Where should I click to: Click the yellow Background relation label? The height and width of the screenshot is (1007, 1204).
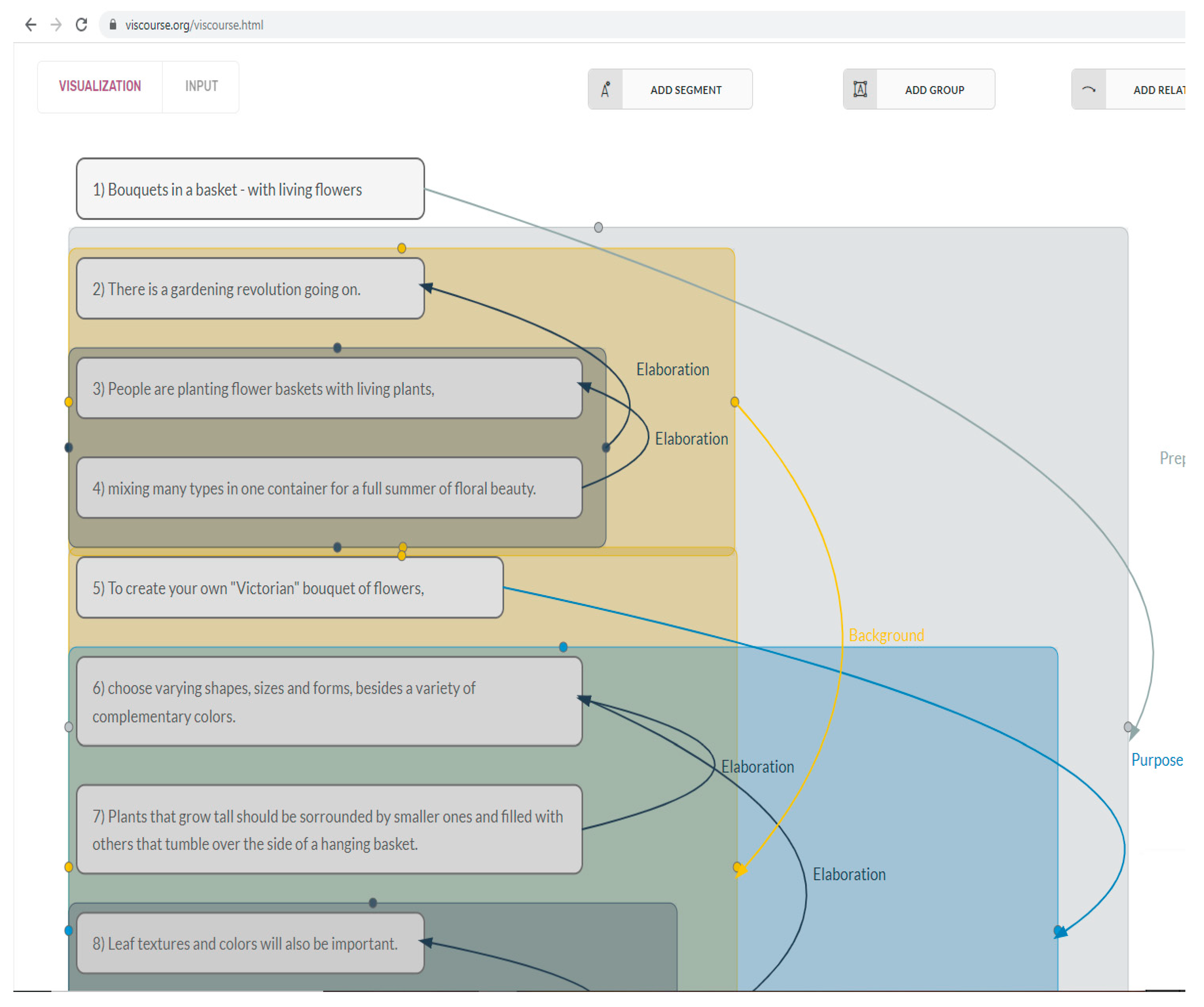[x=886, y=635]
